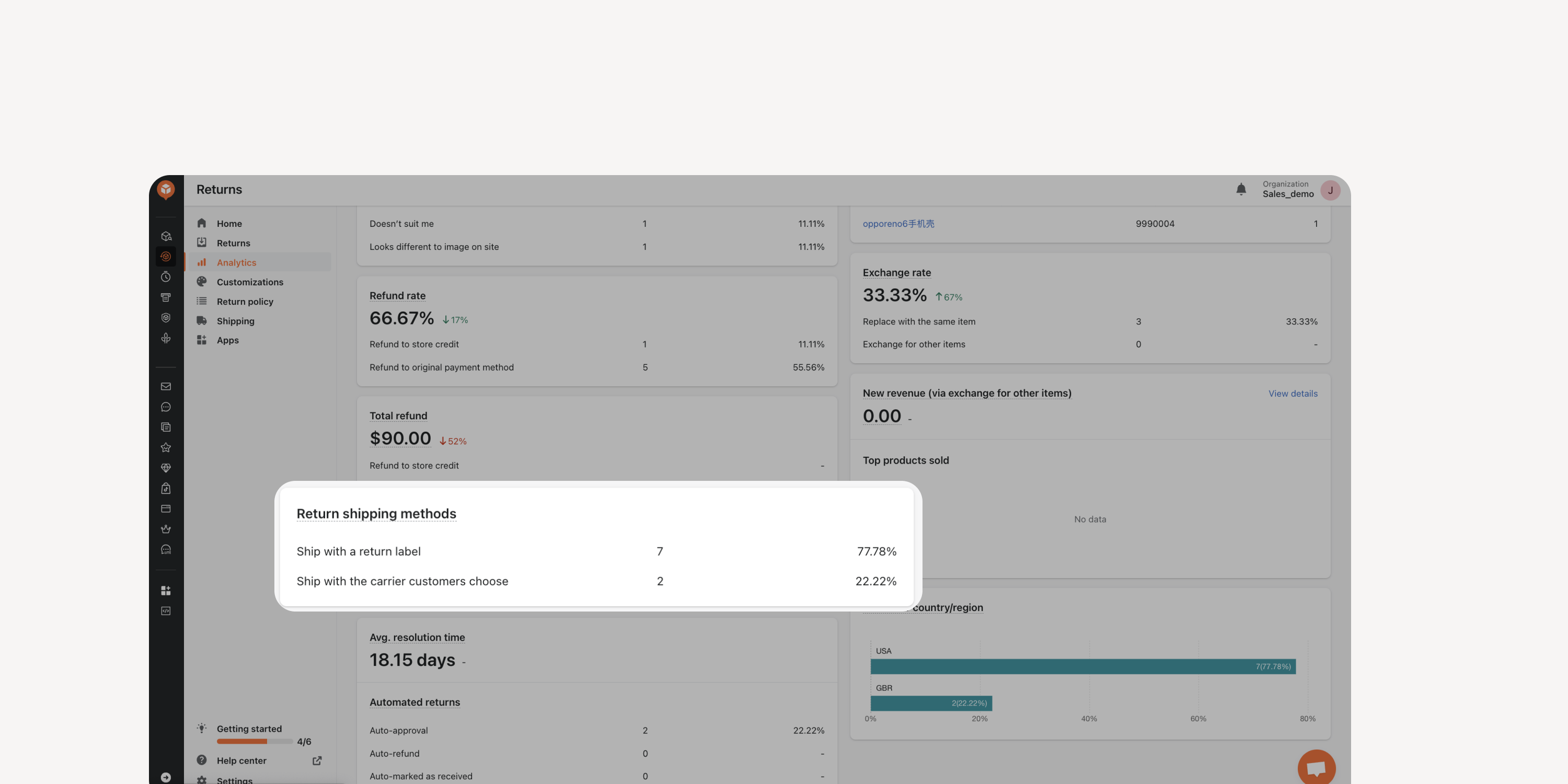The height and width of the screenshot is (784, 1568).
Task: Open the crown icon in dark sidebar
Action: pos(166,529)
